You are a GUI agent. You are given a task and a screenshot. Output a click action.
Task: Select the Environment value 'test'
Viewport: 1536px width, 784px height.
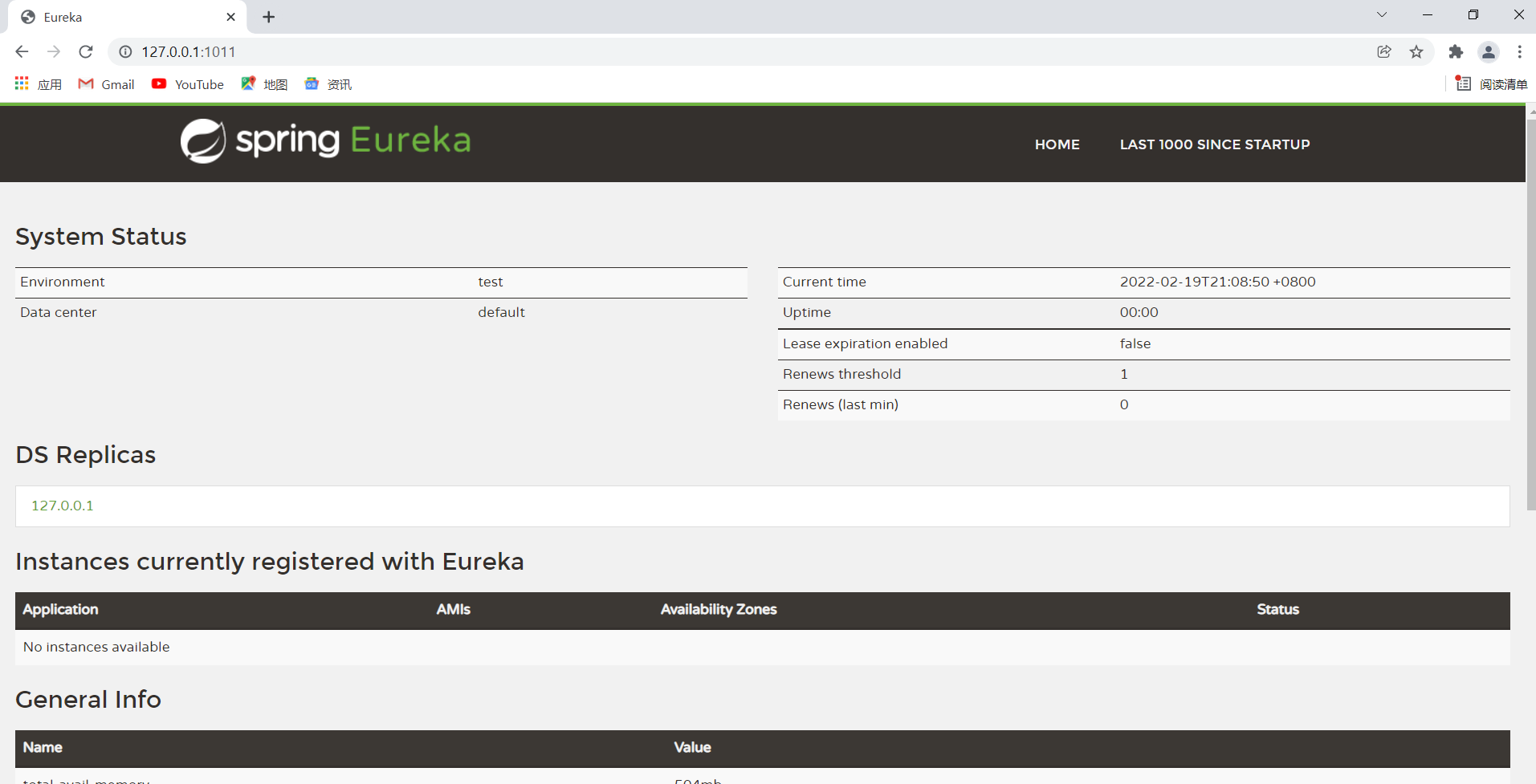491,282
